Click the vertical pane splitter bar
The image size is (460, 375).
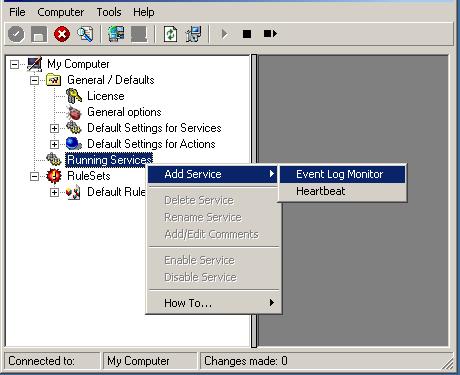pyautogui.click(x=254, y=201)
